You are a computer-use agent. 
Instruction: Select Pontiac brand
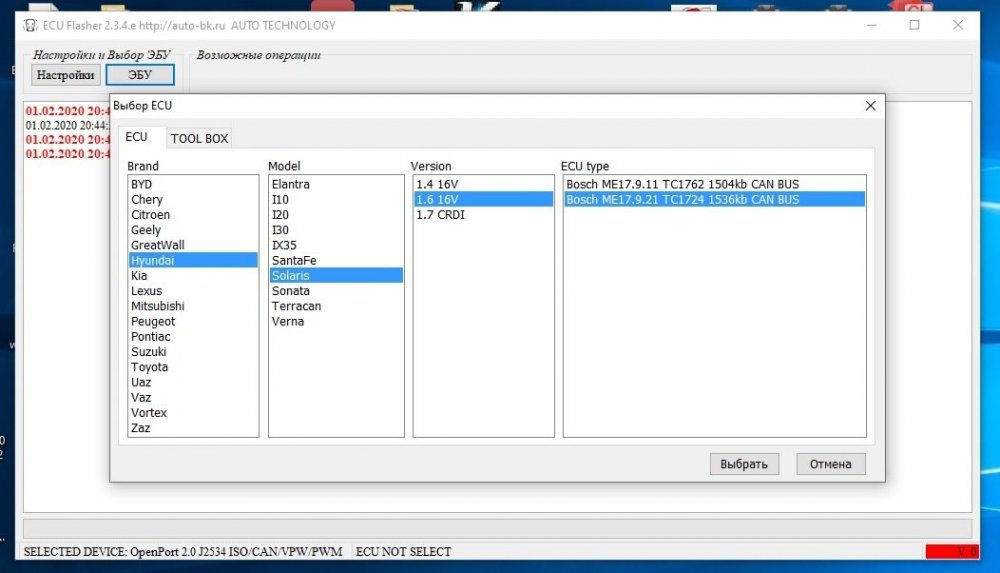[193, 337]
